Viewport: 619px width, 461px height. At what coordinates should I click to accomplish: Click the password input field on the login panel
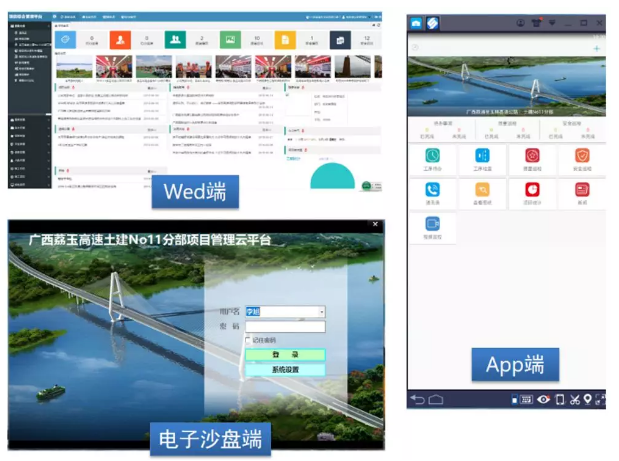pyautogui.click(x=285, y=326)
